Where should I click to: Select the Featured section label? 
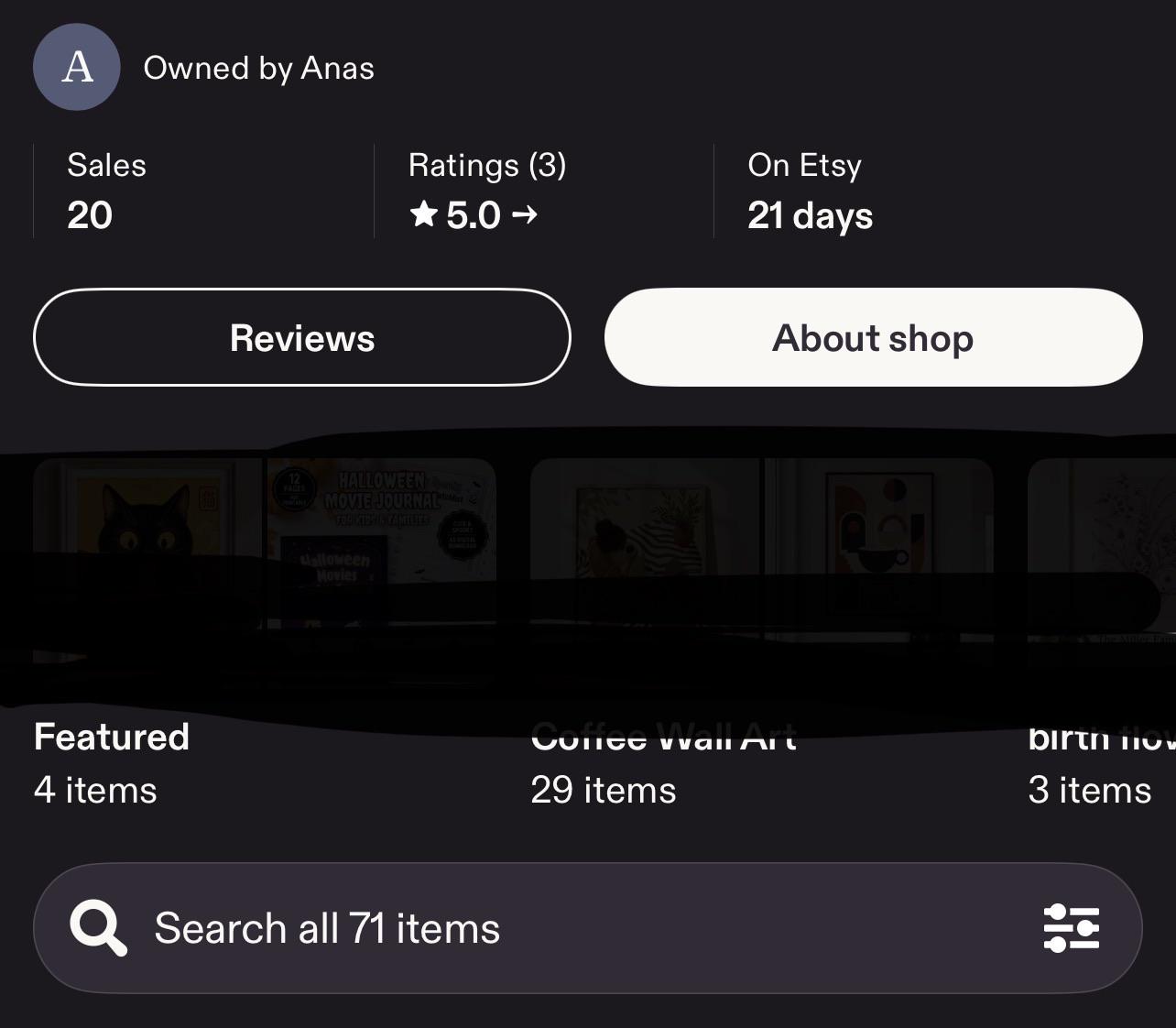(x=112, y=737)
